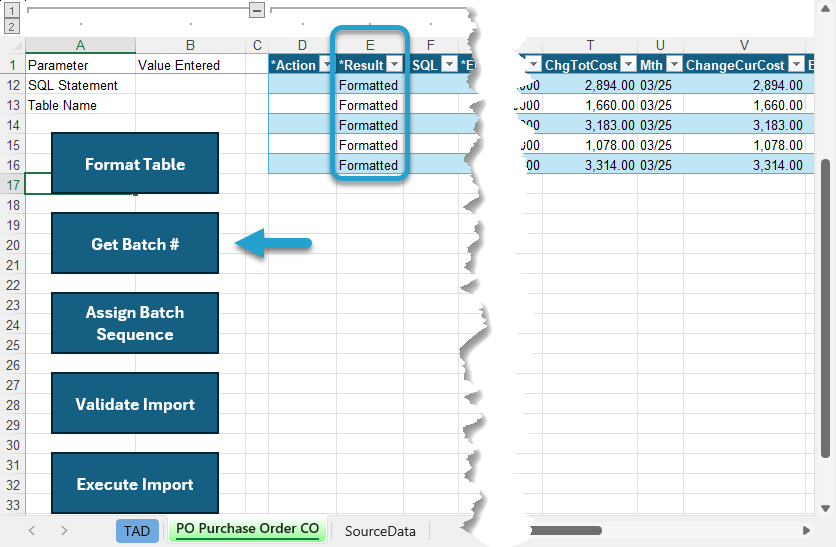Select column U header
Viewport: 836px width, 547px height.
660,45
